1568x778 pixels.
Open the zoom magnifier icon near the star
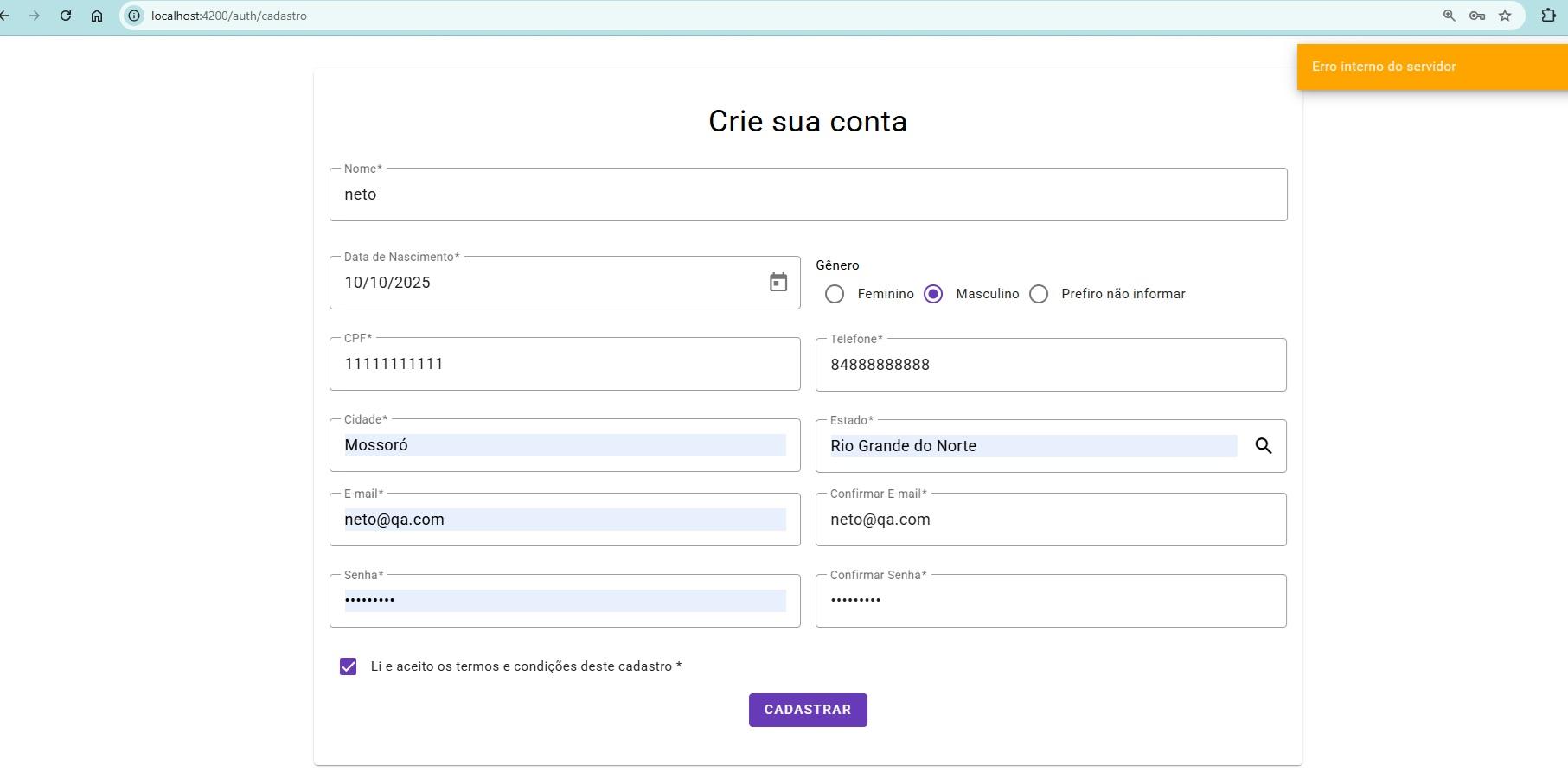click(1447, 15)
